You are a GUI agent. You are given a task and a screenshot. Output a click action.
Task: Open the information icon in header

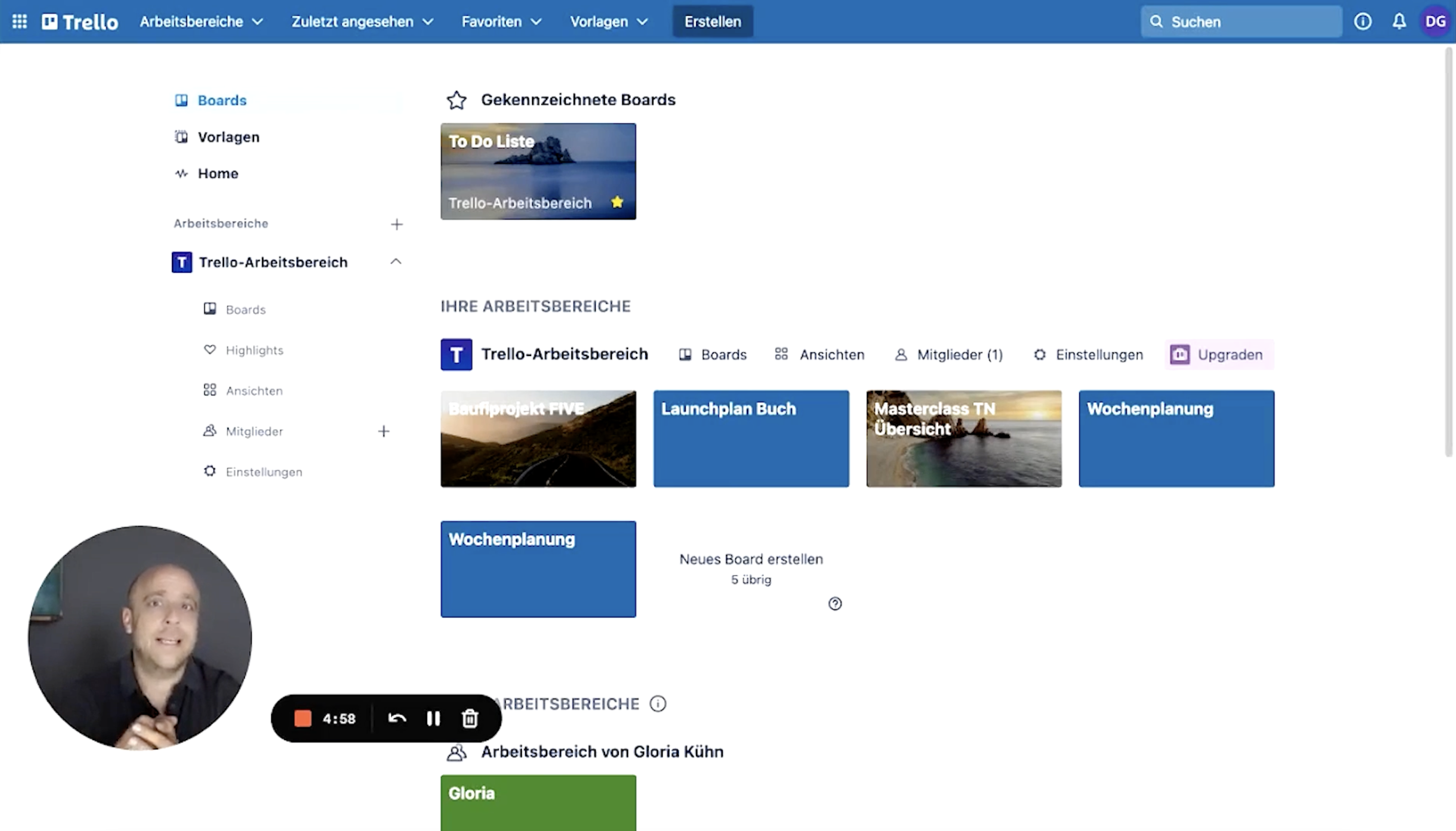coord(1363,22)
